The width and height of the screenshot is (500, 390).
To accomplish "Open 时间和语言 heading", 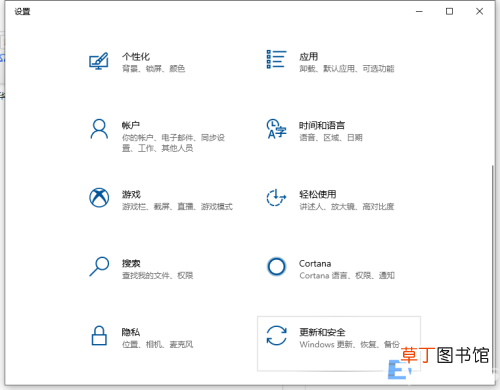I will (322, 126).
